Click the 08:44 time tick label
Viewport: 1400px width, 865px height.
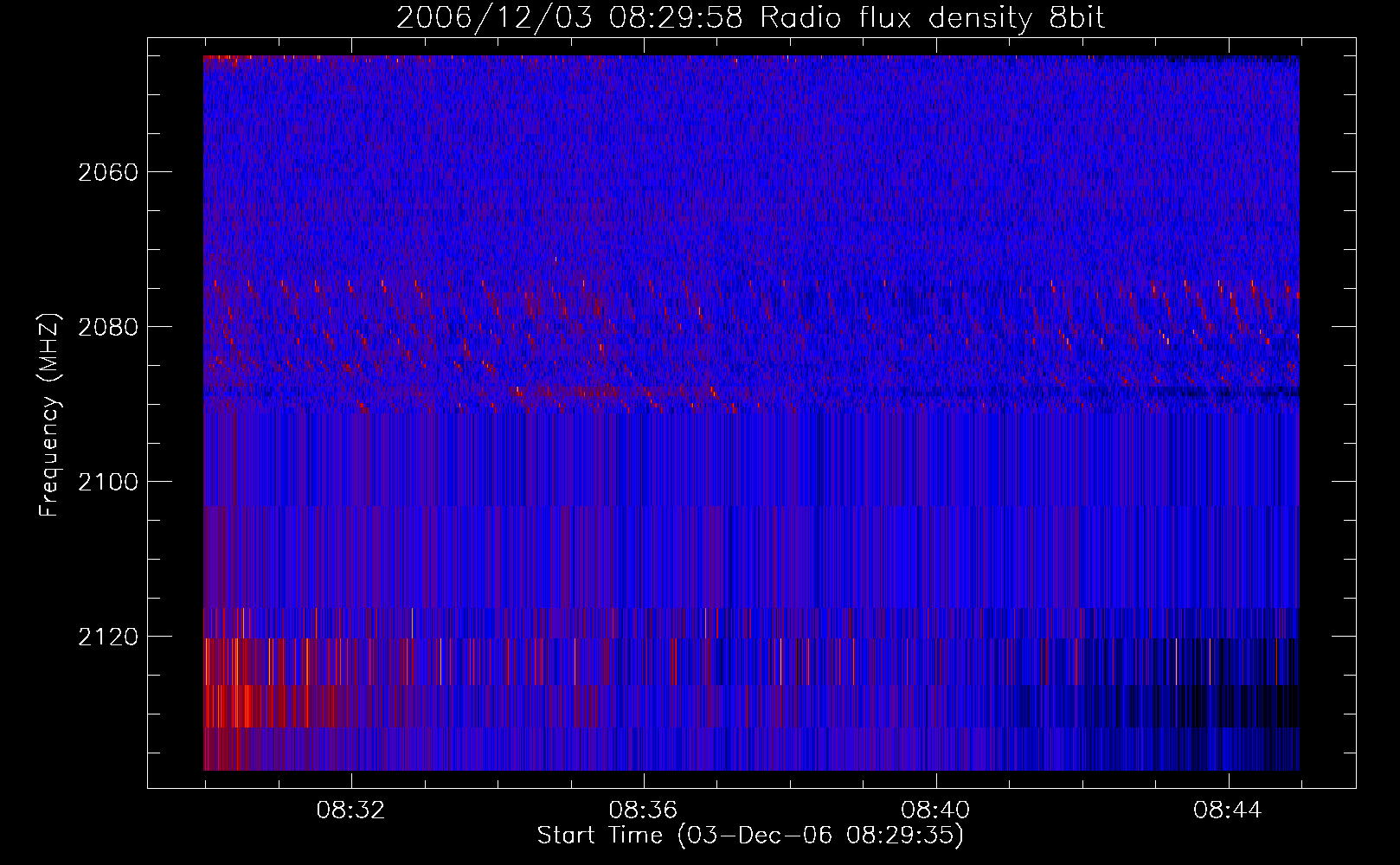coord(1228,811)
